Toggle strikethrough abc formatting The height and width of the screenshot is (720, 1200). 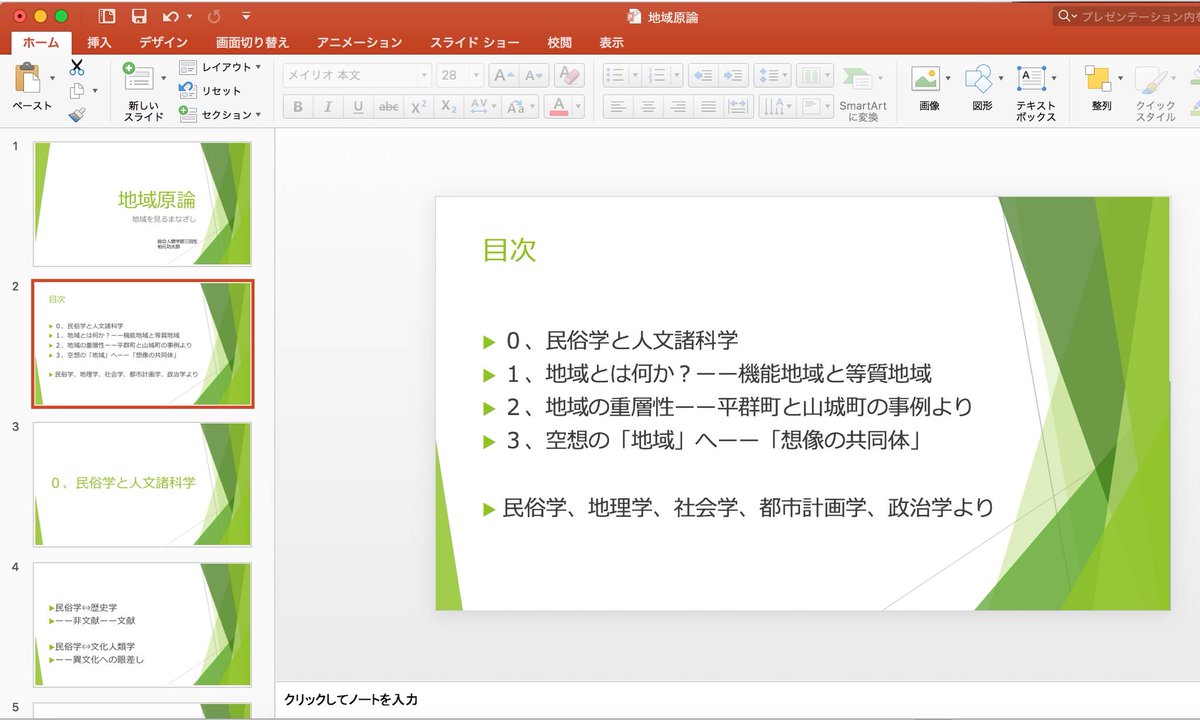[389, 106]
